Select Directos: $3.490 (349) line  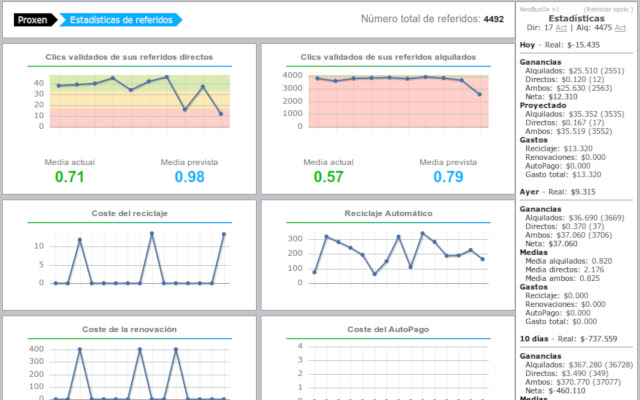(567, 373)
